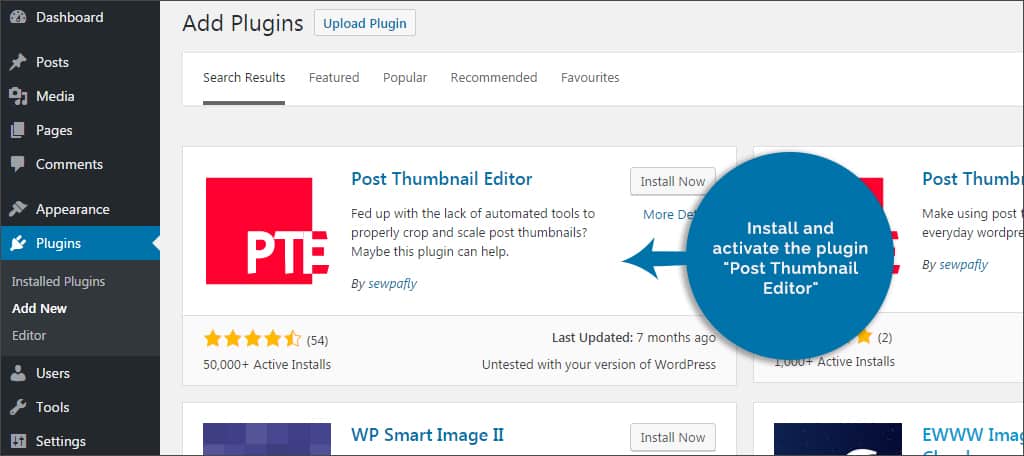Image resolution: width=1024 pixels, height=456 pixels.
Task: Click the WP Smart Image II title
Action: click(427, 435)
